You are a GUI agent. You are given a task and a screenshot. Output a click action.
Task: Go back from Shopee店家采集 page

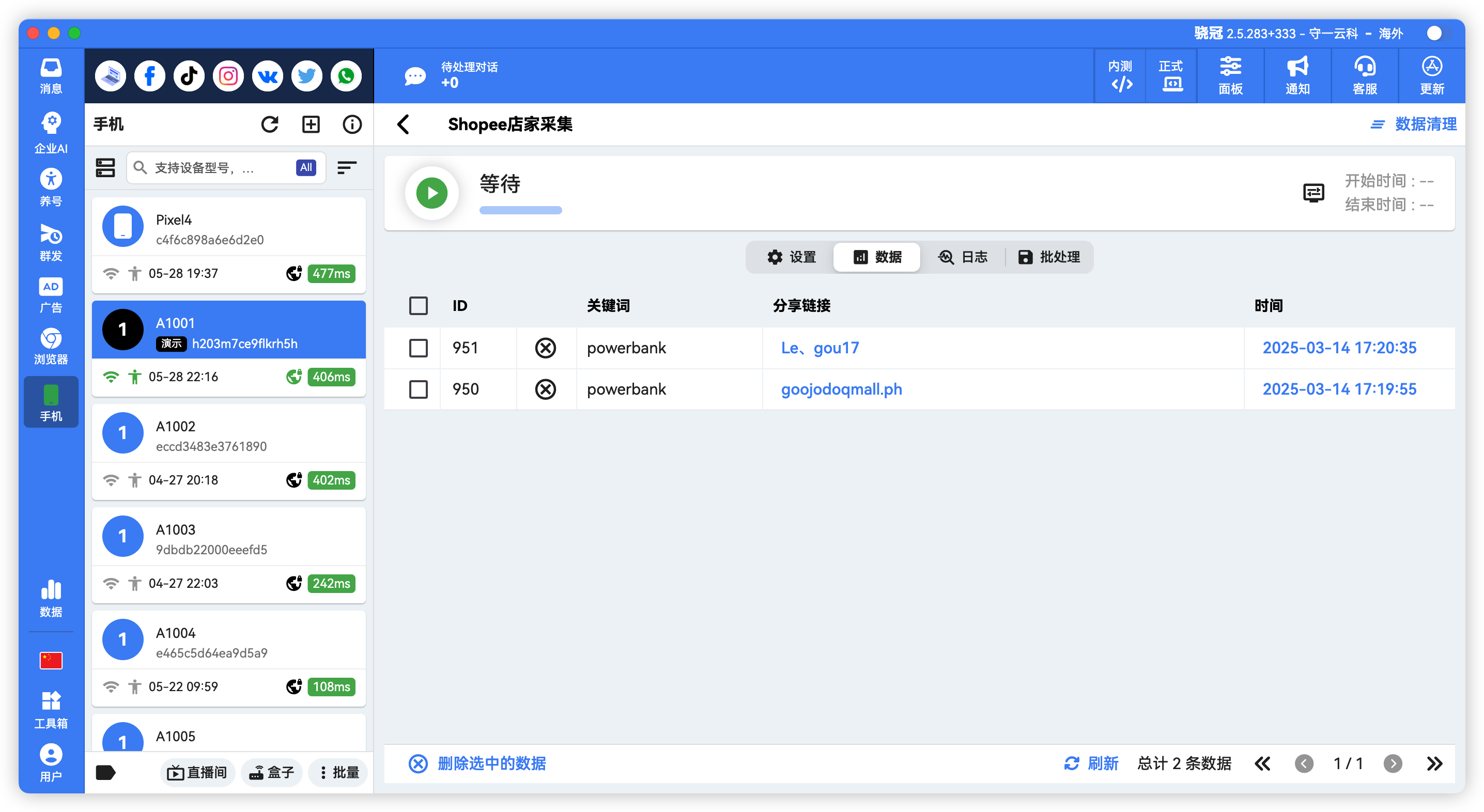[x=403, y=124]
